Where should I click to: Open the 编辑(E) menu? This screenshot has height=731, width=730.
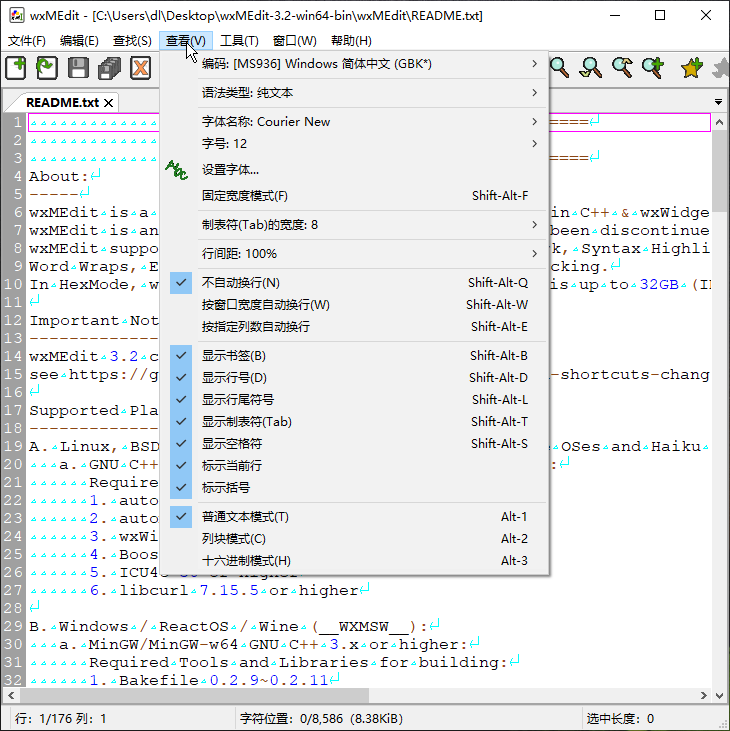click(x=79, y=41)
